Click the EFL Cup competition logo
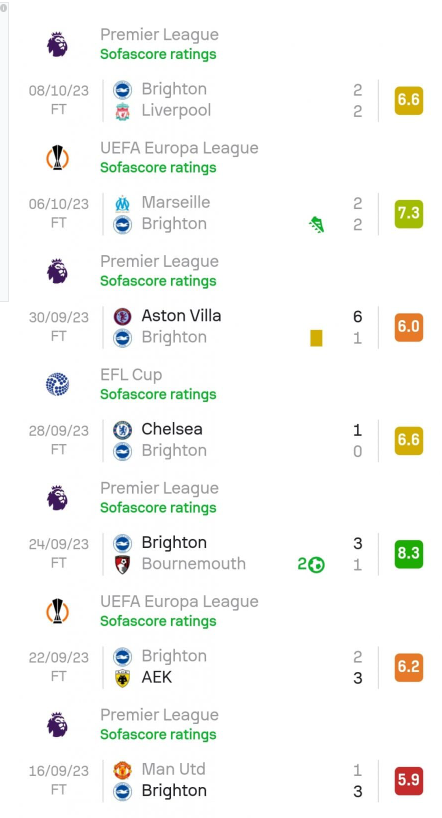 pos(57,384)
